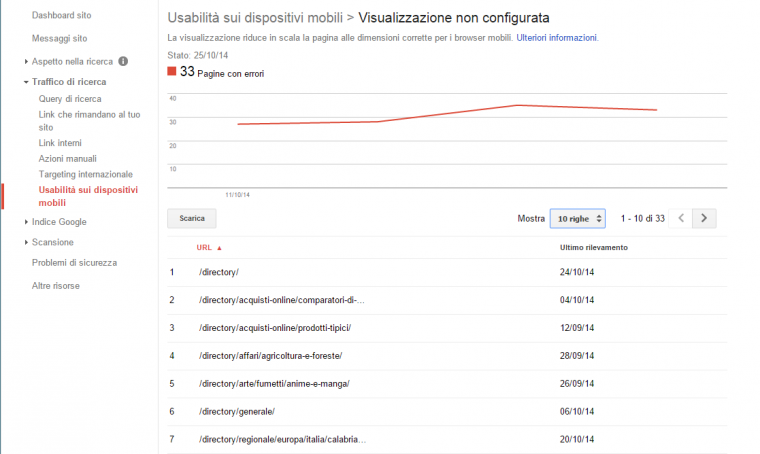
Task: Click Usabilità sui dispositivi mobili breadcrumb
Action: pyautogui.click(x=255, y=18)
